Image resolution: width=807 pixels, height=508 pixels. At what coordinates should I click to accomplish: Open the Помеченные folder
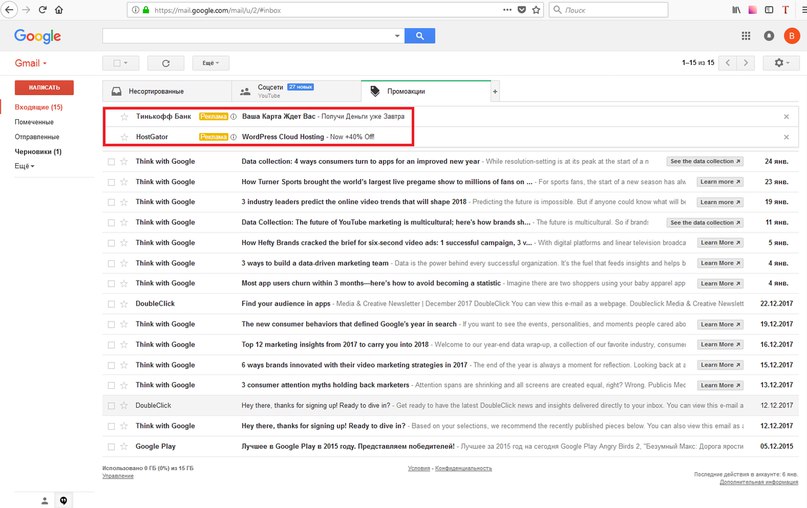pos(34,122)
